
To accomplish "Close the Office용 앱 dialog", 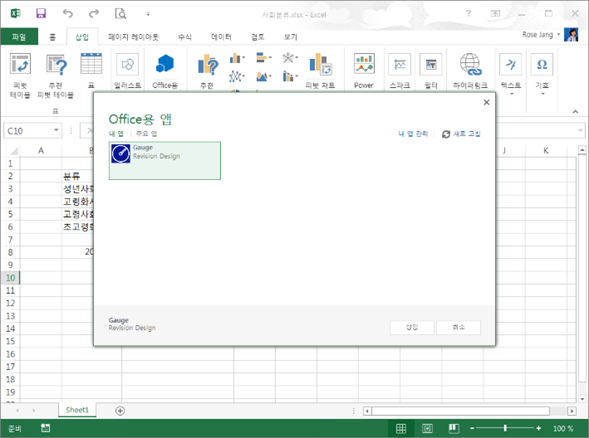I will 486,102.
